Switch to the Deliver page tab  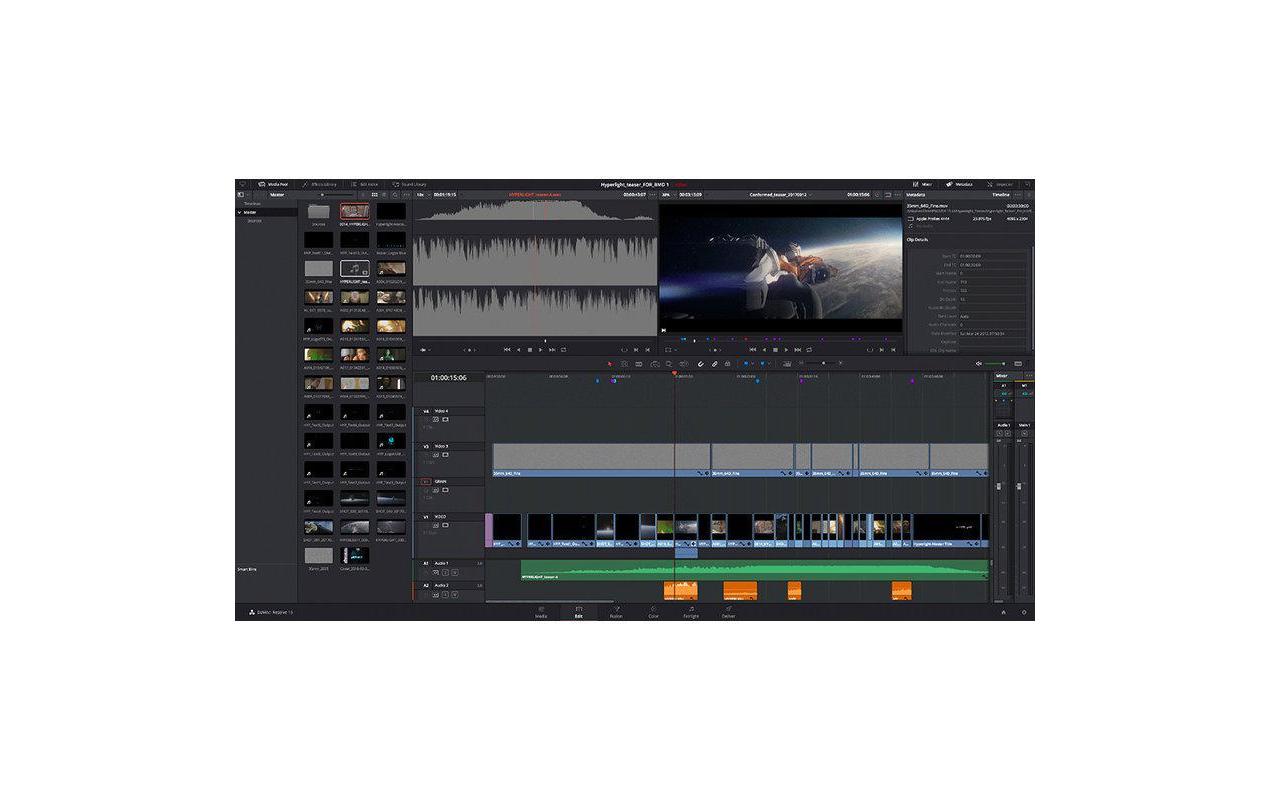coord(728,612)
